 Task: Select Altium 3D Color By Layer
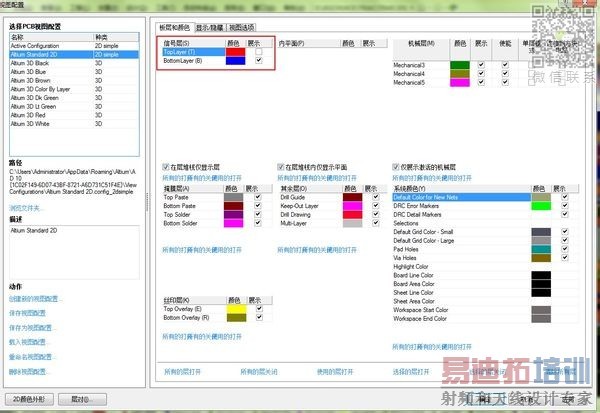point(74,89)
